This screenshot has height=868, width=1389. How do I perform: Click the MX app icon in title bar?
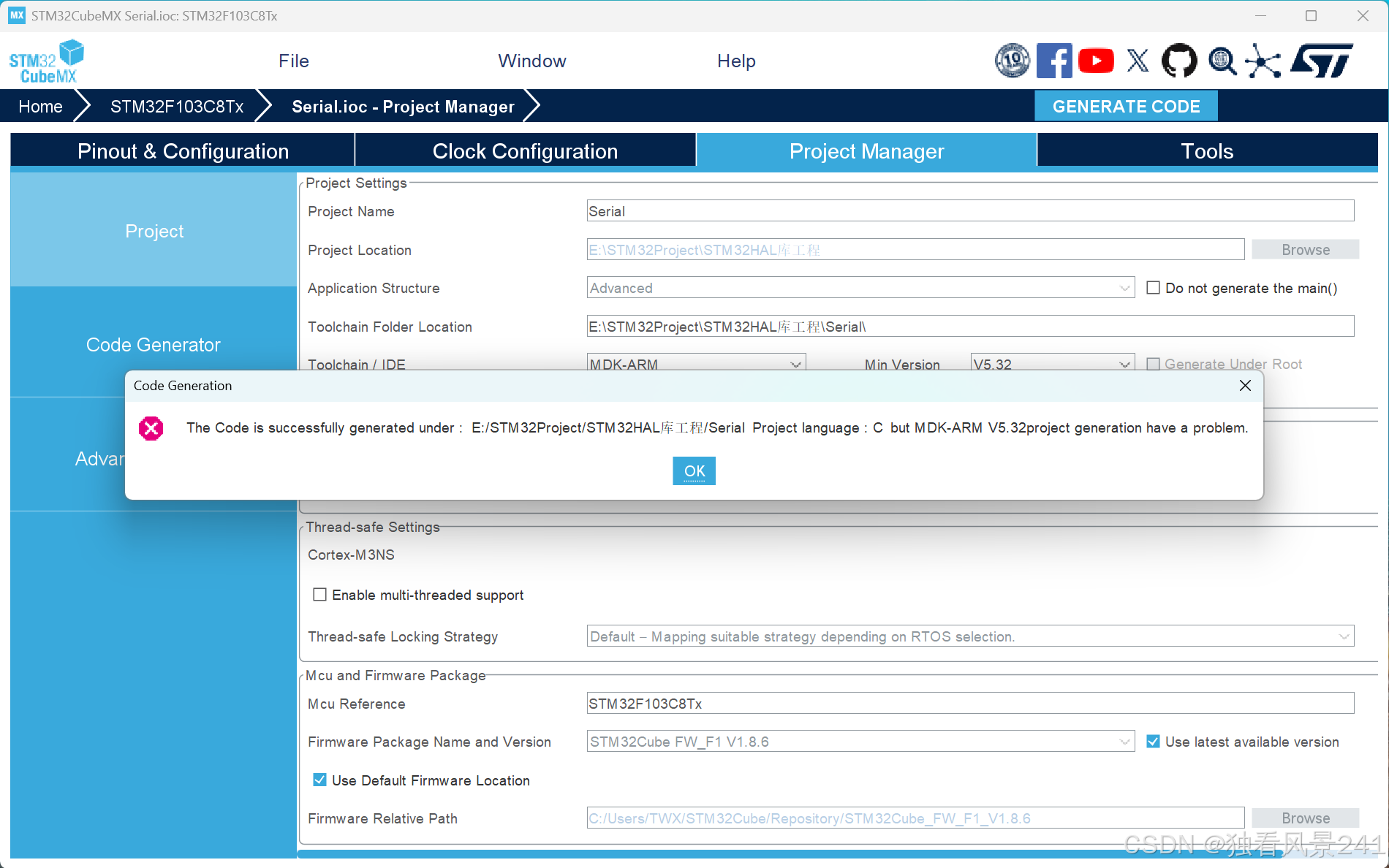pos(17,15)
